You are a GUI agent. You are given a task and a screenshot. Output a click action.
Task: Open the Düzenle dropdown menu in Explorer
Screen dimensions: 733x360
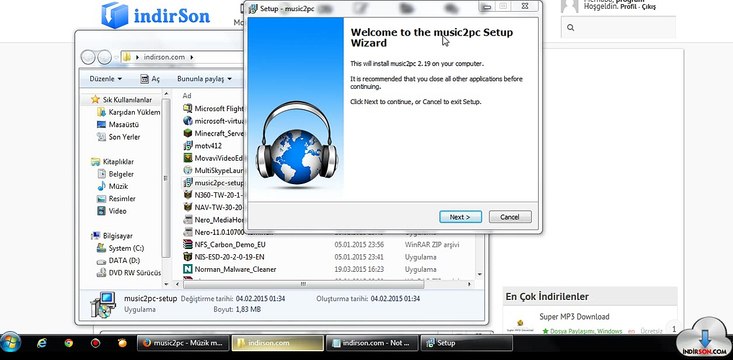106,79
